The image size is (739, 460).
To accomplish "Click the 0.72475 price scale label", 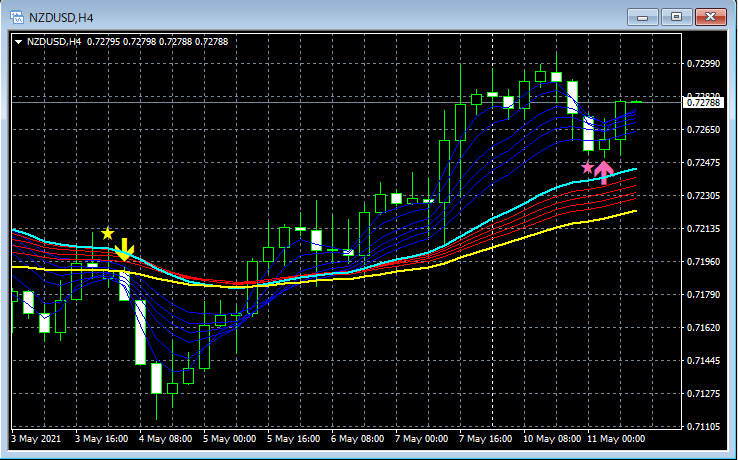I will click(704, 163).
